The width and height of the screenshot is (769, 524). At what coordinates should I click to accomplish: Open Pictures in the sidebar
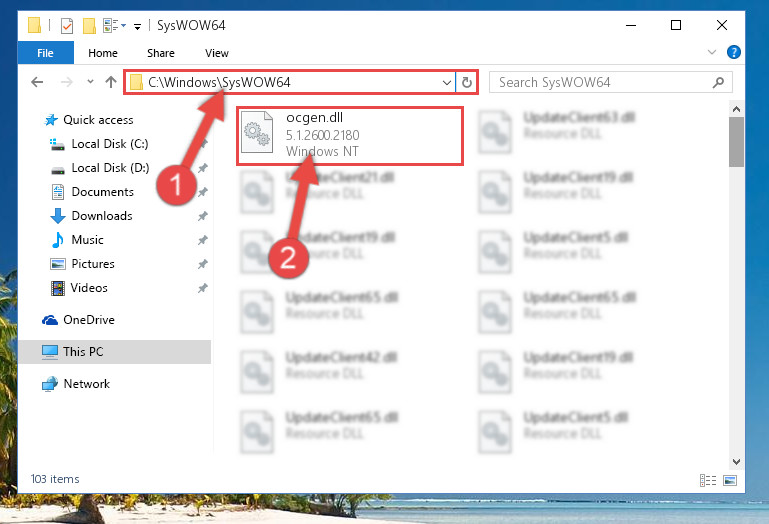pyautogui.click(x=83, y=264)
